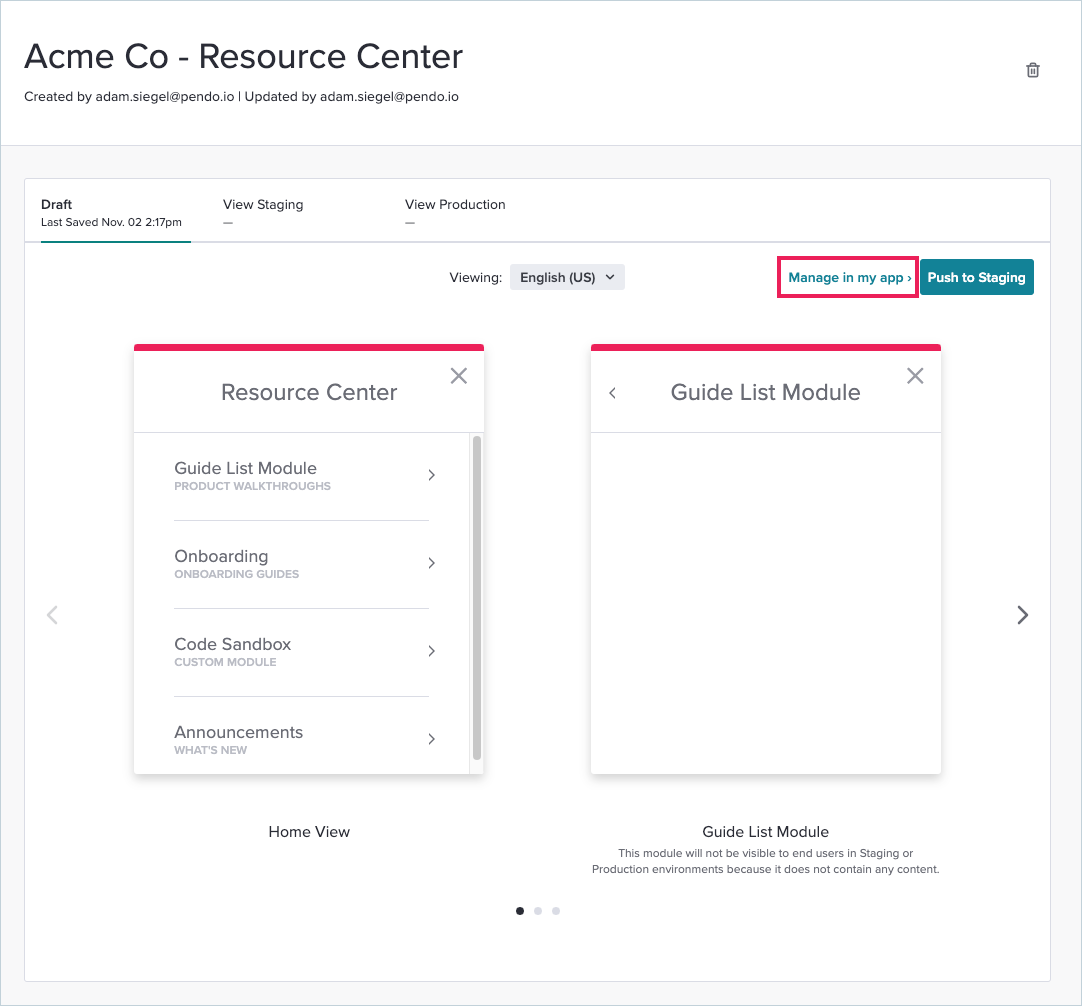Viewport: 1082px width, 1006px height.
Task: Click the Manage in my app link
Action: point(847,277)
